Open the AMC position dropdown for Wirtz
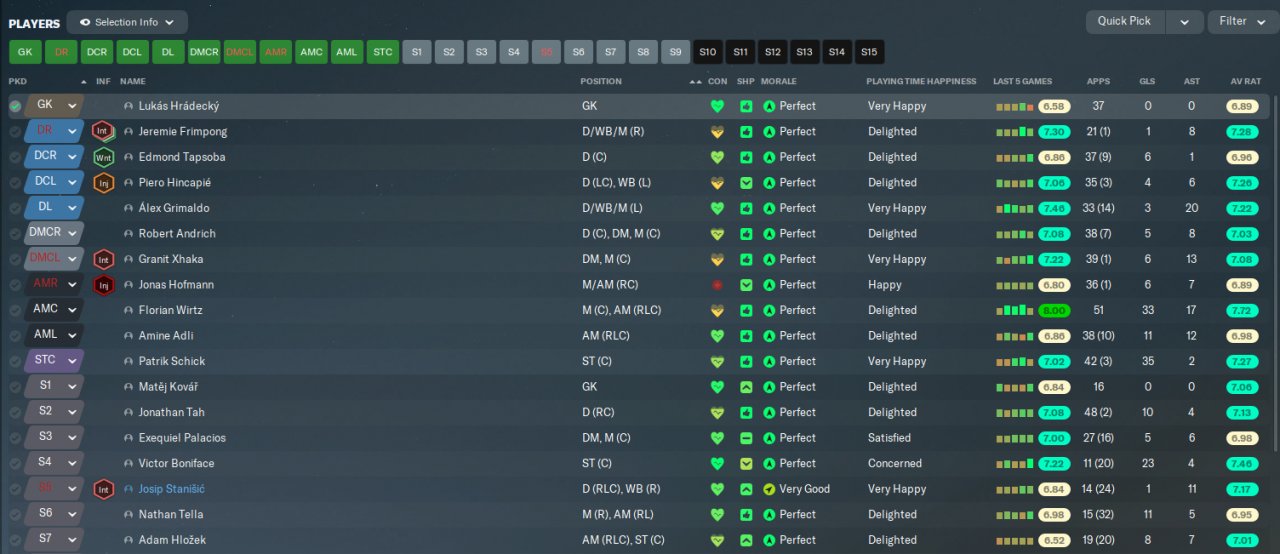 point(72,310)
